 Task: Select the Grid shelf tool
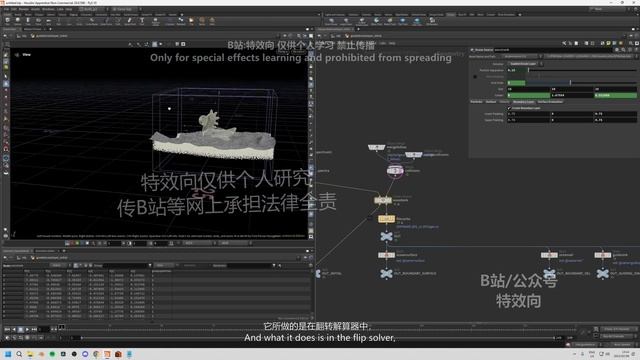pyautogui.click(x=48, y=21)
